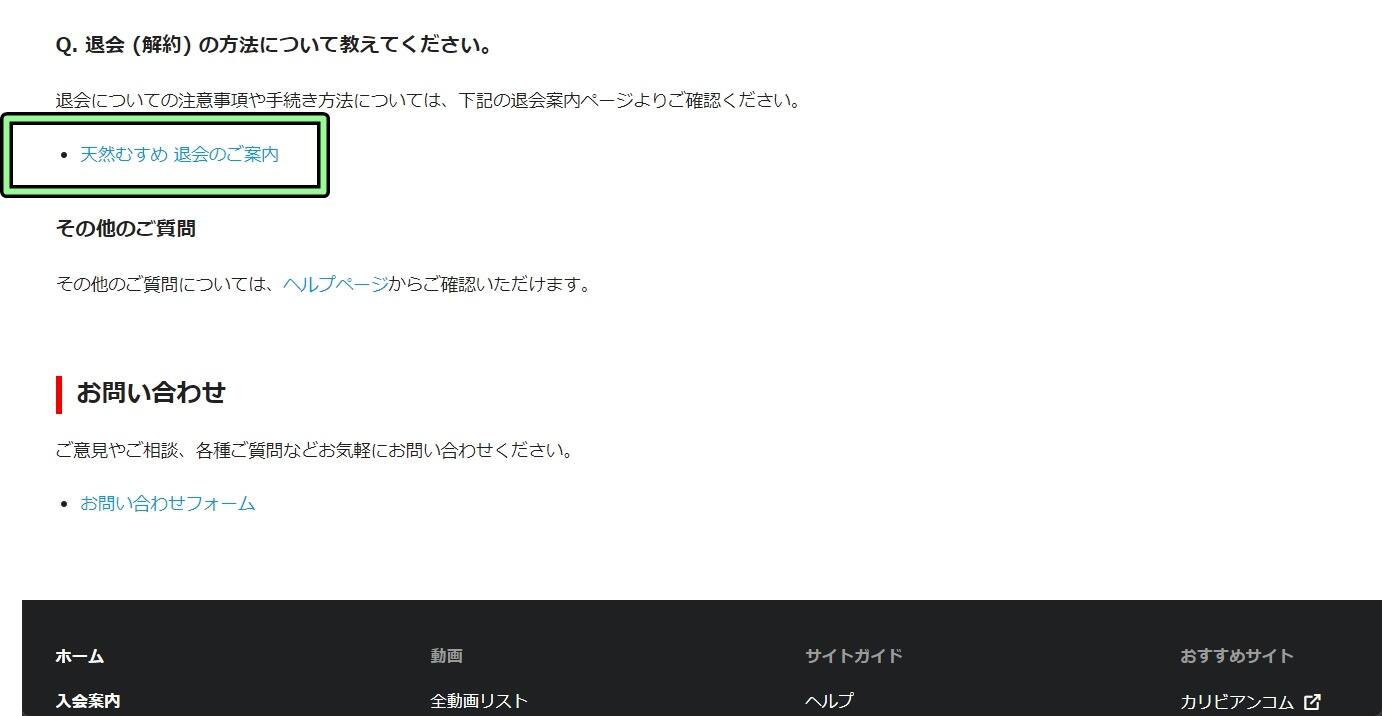
Task: Open 全動画リスト in the footer
Action: [x=479, y=701]
